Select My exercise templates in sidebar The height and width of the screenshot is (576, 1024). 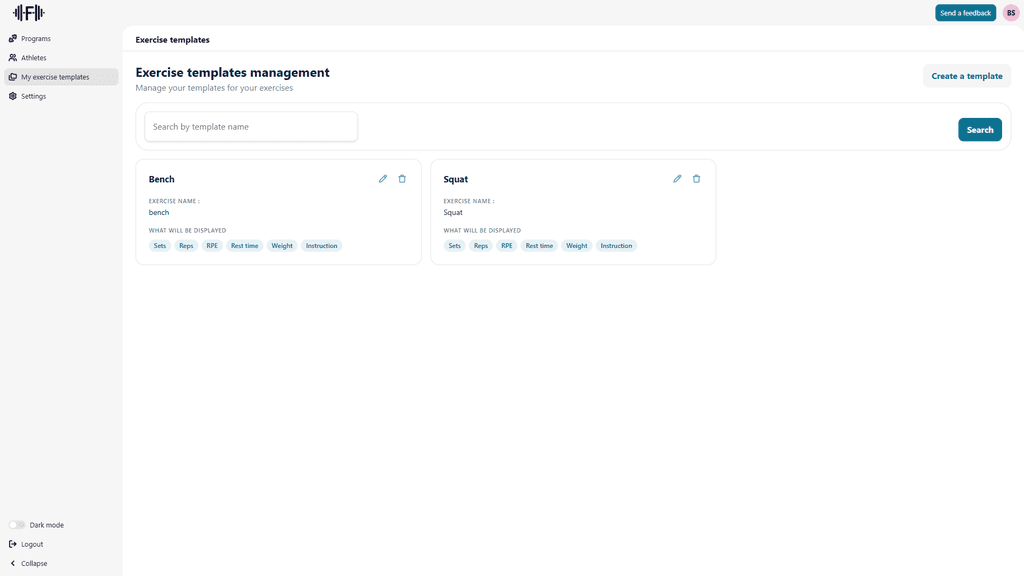(x=55, y=77)
